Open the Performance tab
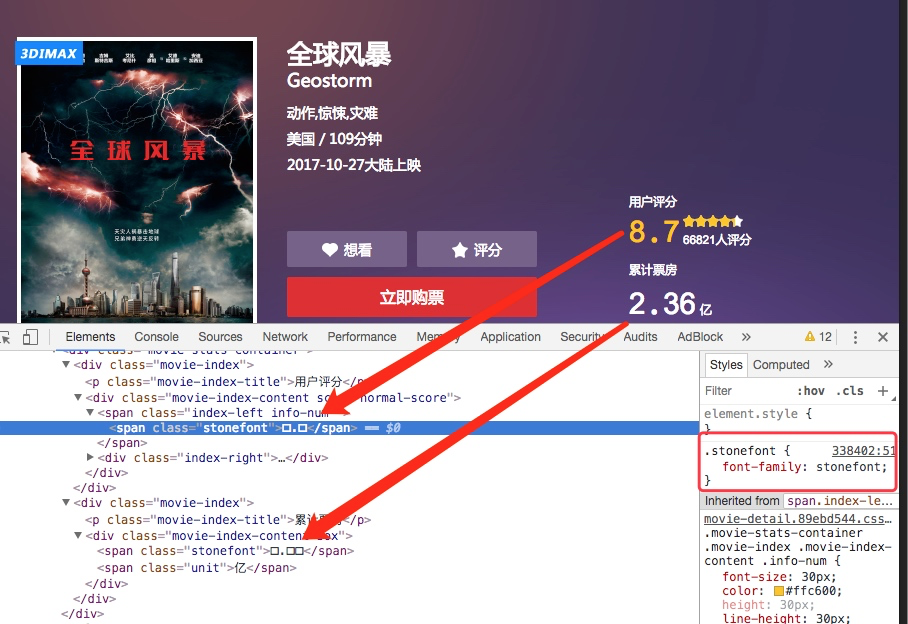This screenshot has height=624, width=908. [x=362, y=337]
